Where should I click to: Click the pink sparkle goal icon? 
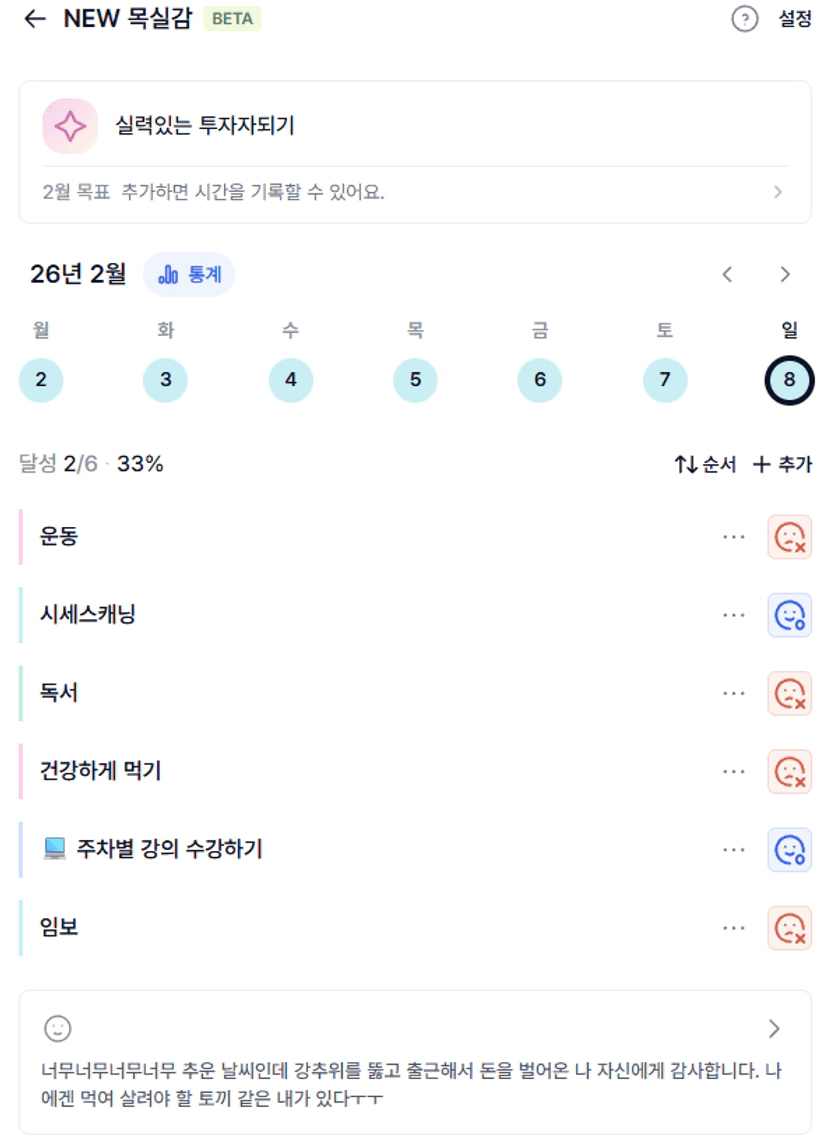click(x=70, y=126)
